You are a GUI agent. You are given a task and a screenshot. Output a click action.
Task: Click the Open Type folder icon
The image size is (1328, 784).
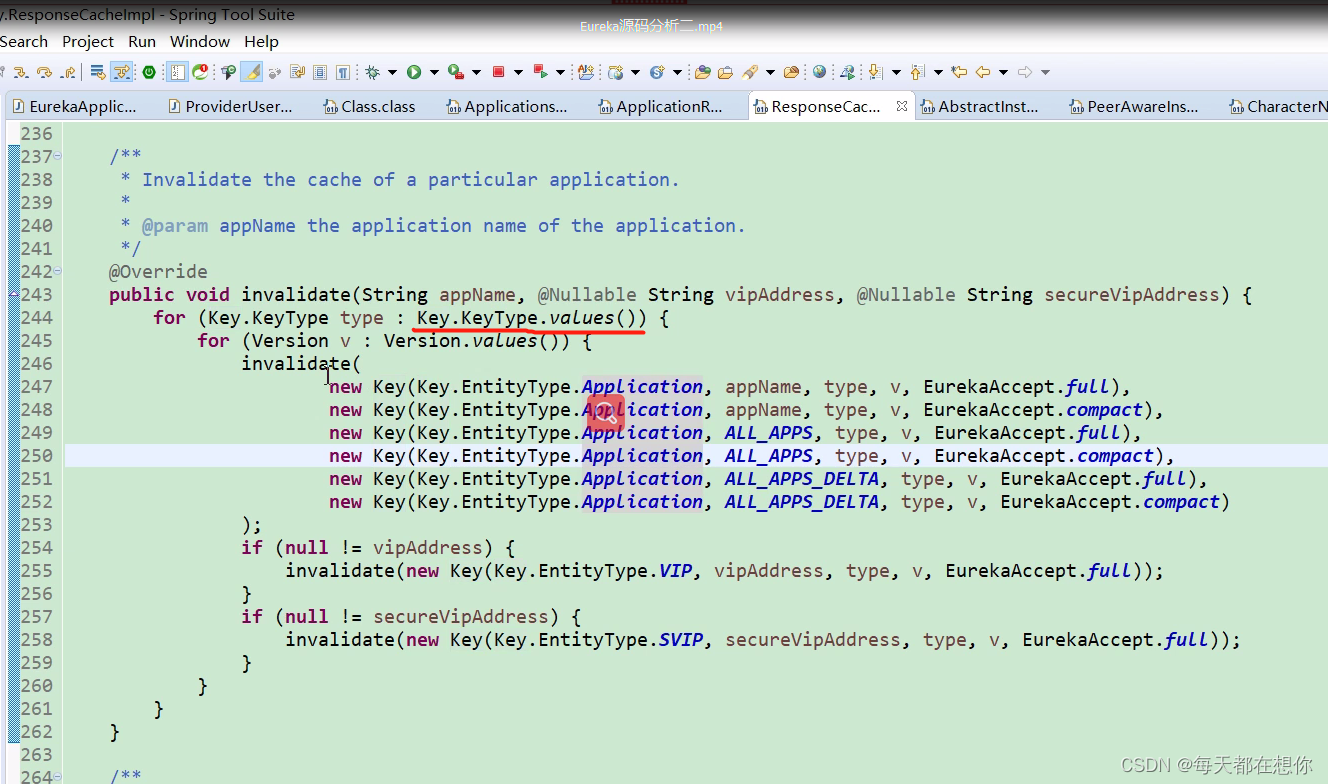[702, 72]
